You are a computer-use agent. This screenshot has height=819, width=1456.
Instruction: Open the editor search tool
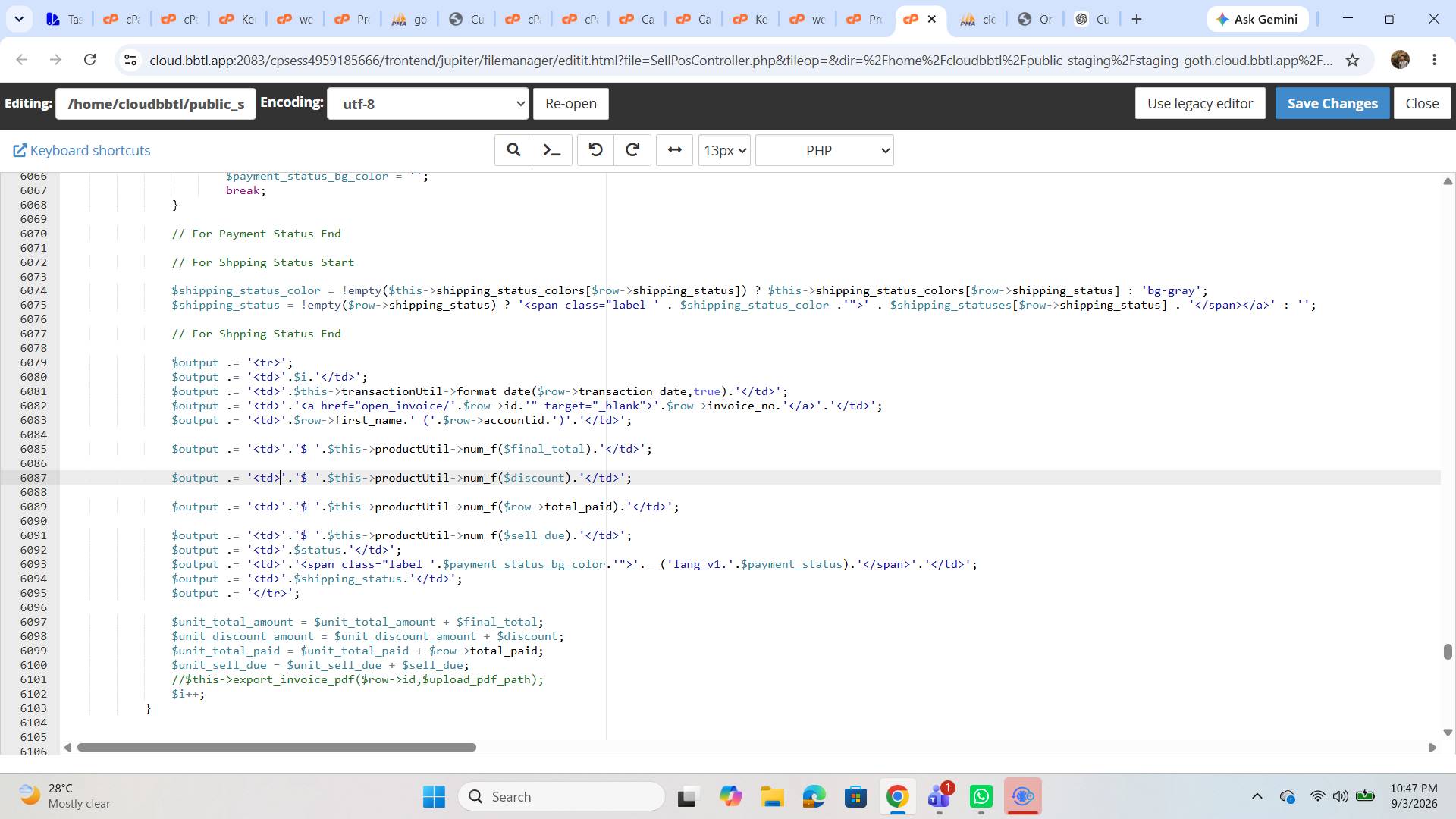coord(513,150)
